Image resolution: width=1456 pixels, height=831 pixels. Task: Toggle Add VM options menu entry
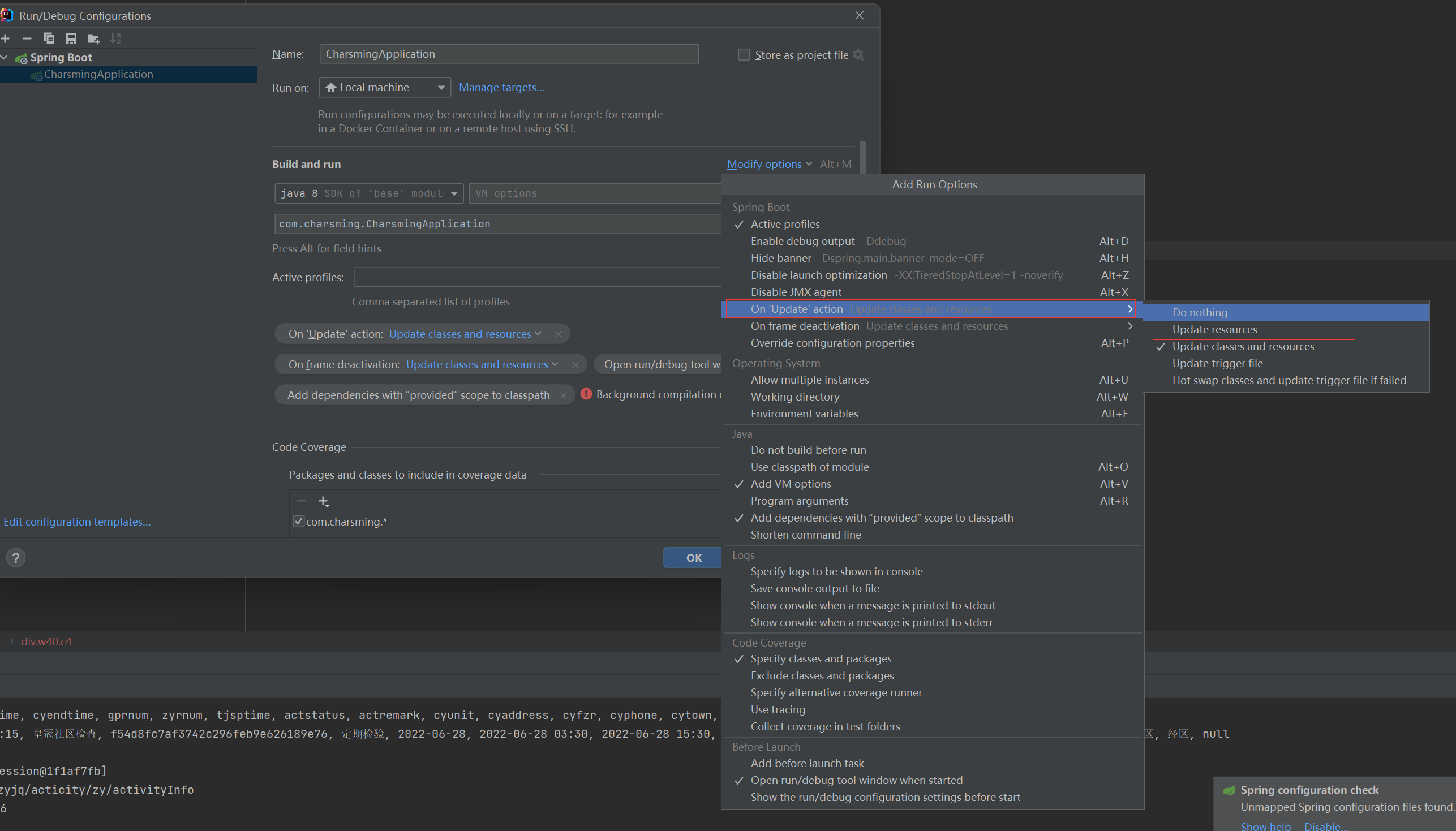(933, 484)
